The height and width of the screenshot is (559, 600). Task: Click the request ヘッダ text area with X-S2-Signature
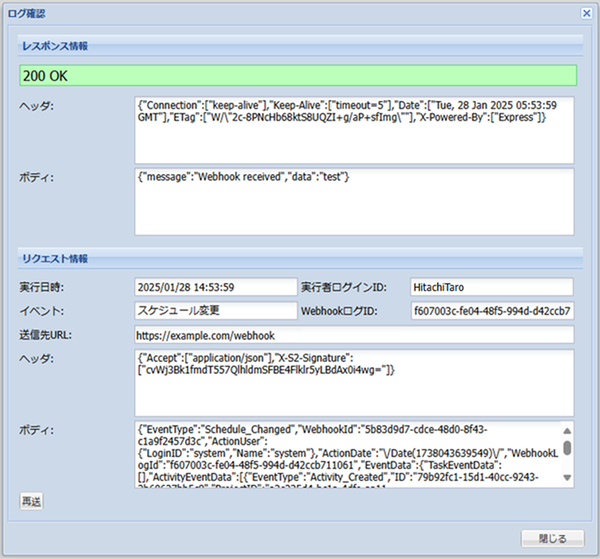[354, 381]
